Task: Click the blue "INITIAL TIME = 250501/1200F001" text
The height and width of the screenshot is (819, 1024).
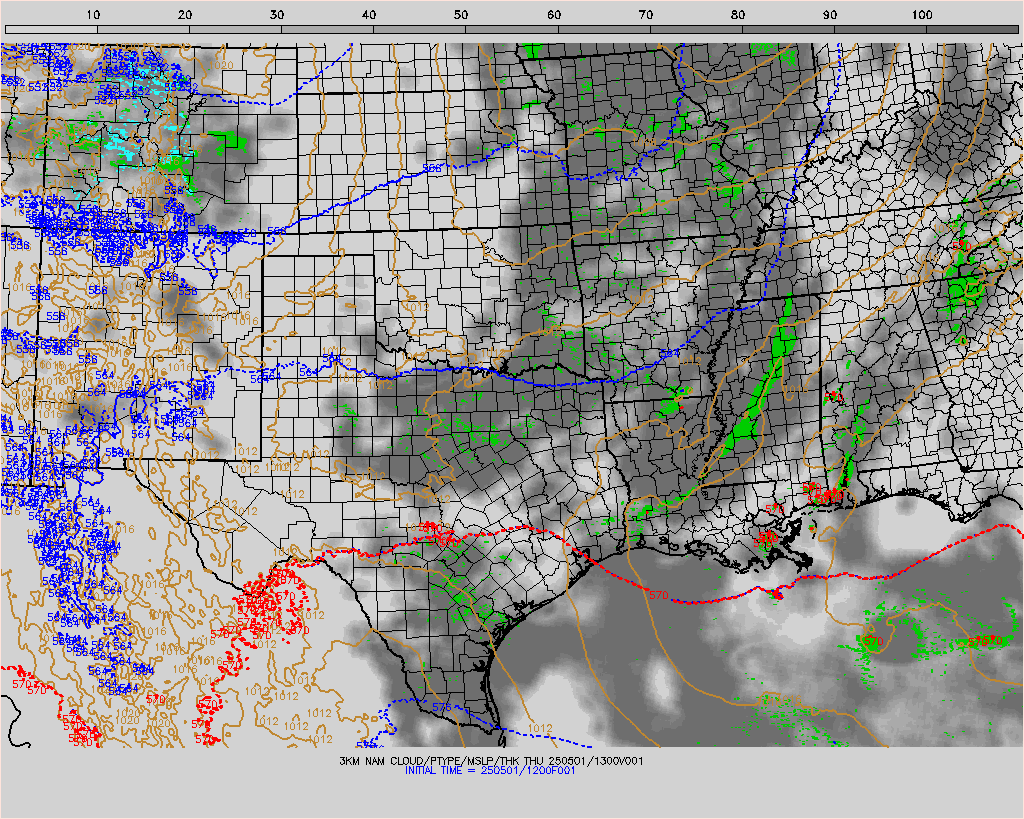Action: coord(490,771)
